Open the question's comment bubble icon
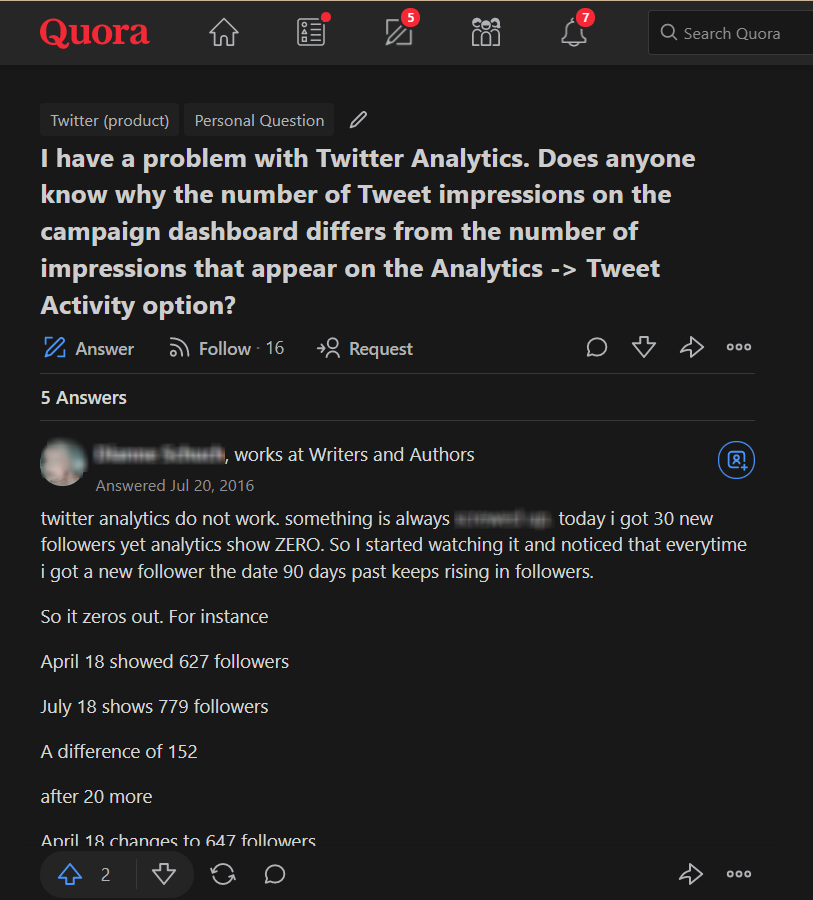The width and height of the screenshot is (813, 900). [597, 348]
